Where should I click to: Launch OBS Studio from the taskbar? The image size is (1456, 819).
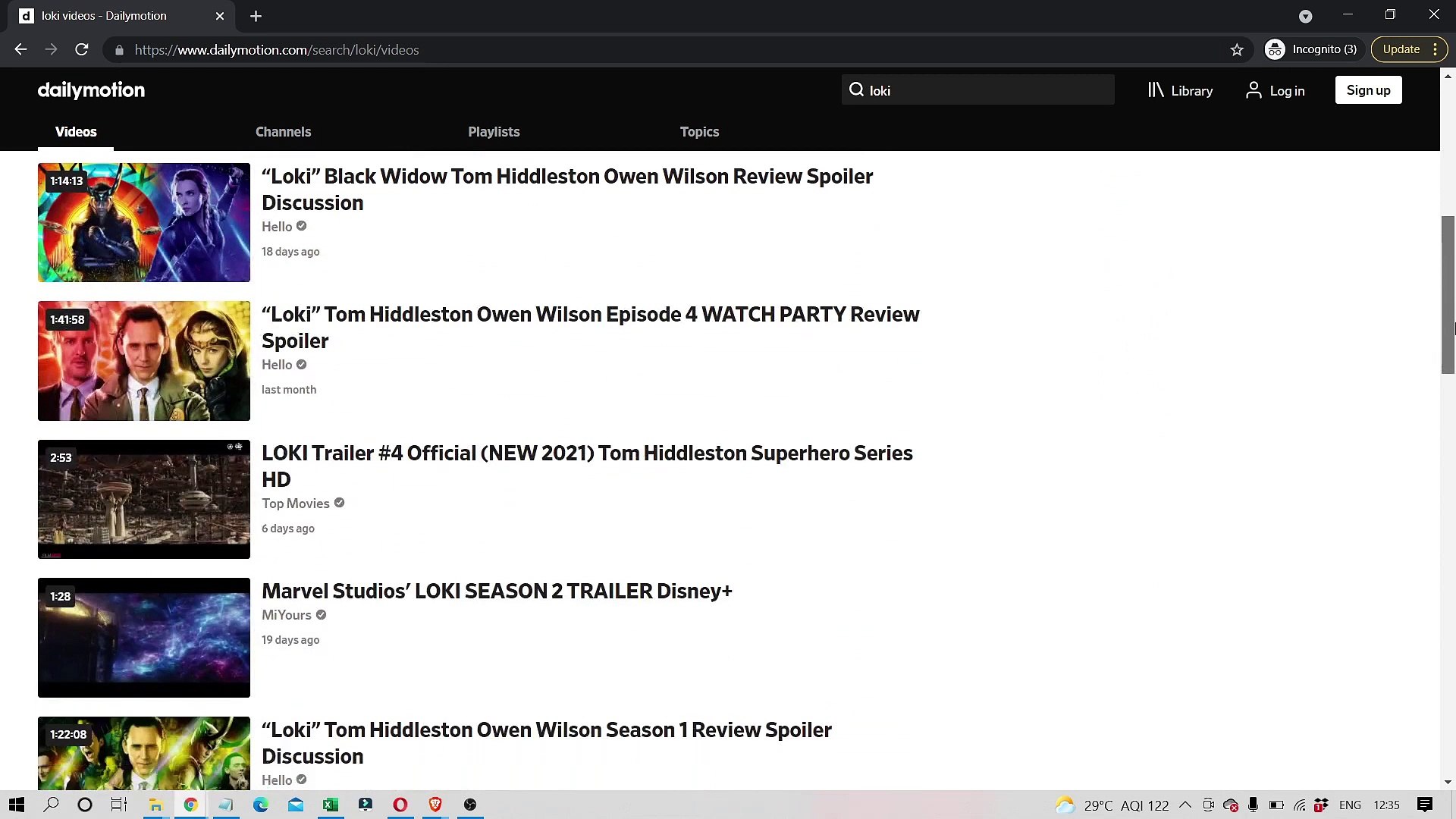[x=470, y=805]
